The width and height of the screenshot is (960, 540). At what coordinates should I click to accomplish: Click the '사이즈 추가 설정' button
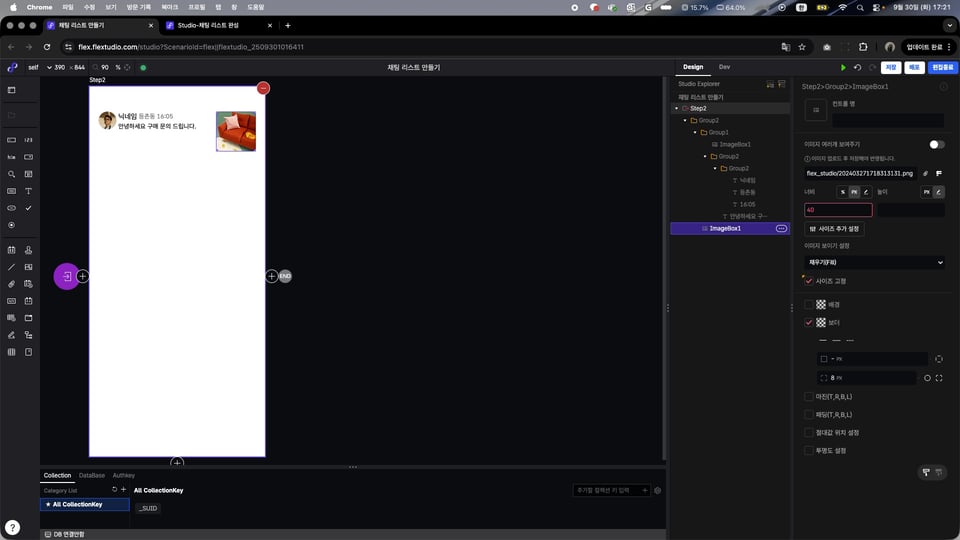[x=834, y=228]
